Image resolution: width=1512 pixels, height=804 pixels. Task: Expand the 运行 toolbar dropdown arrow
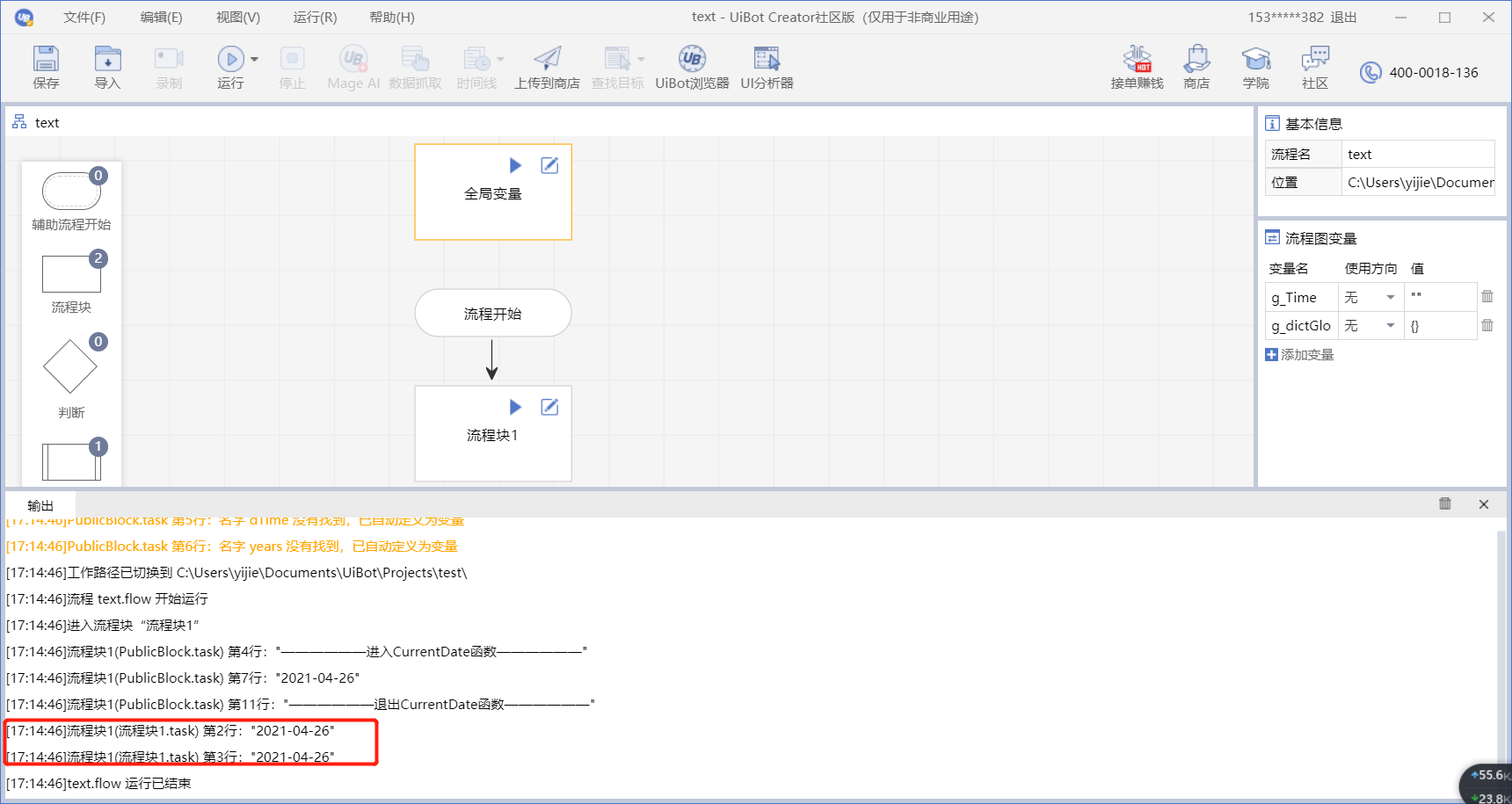[x=253, y=58]
